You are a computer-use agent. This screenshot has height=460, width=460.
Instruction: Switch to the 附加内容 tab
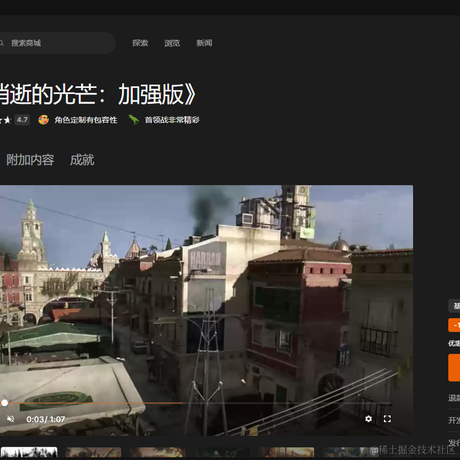[x=30, y=160]
